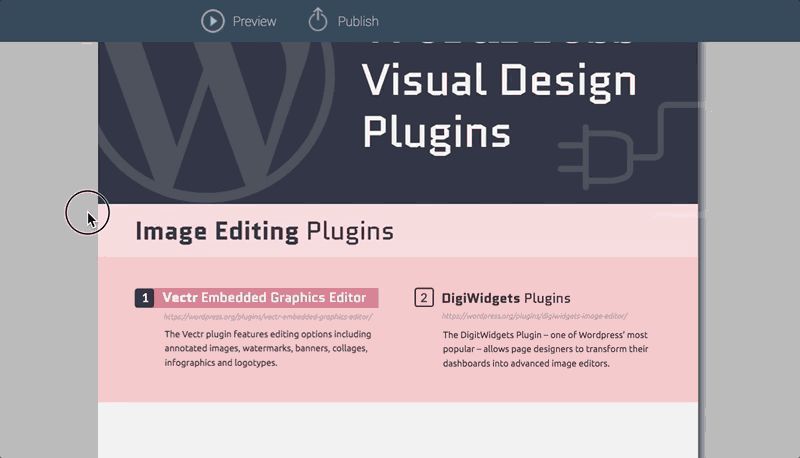
Task: Select the DigiWidgets plugin description paragraph
Action: click(545, 349)
